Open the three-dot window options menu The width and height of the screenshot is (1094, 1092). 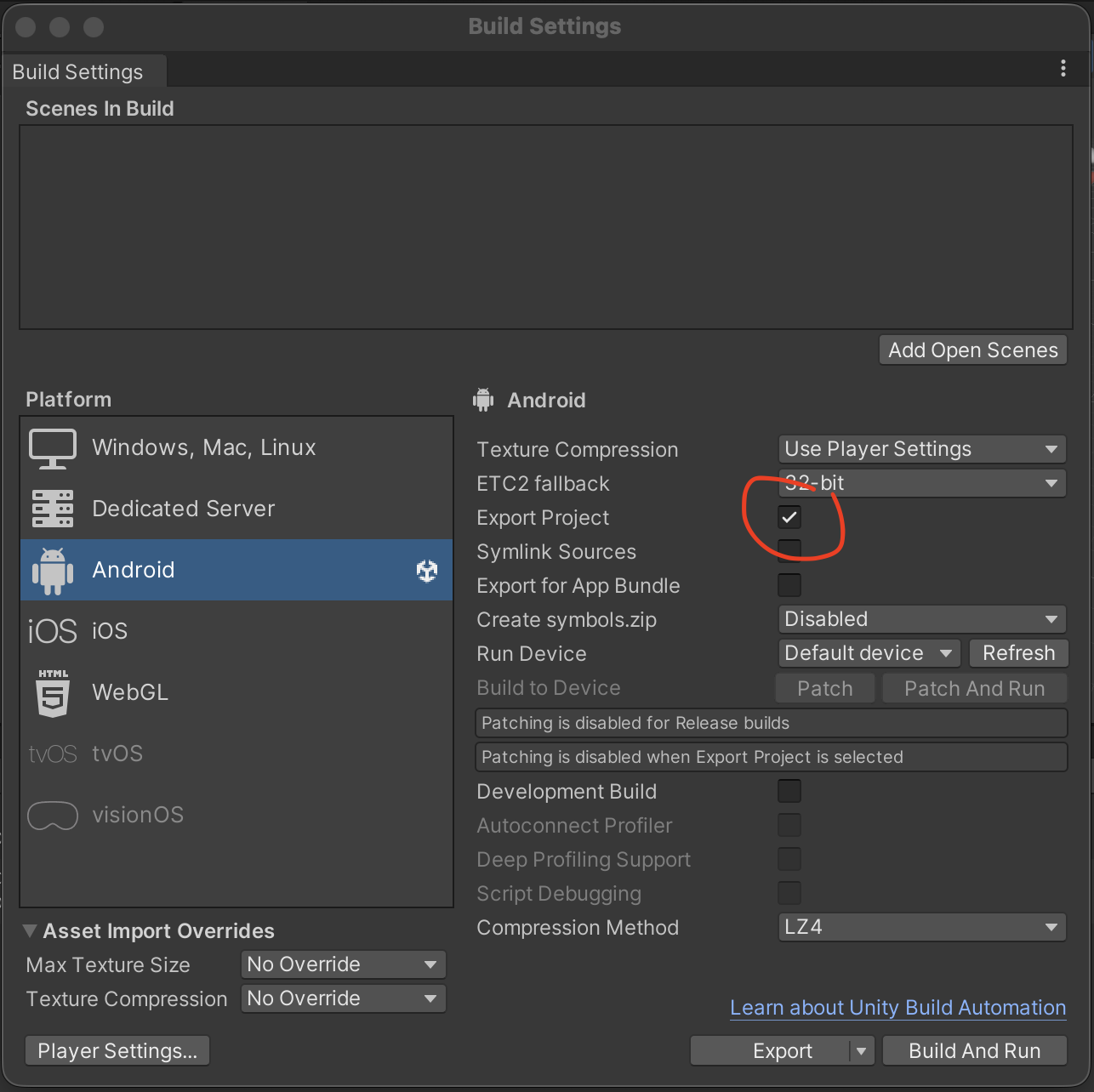point(1063,69)
